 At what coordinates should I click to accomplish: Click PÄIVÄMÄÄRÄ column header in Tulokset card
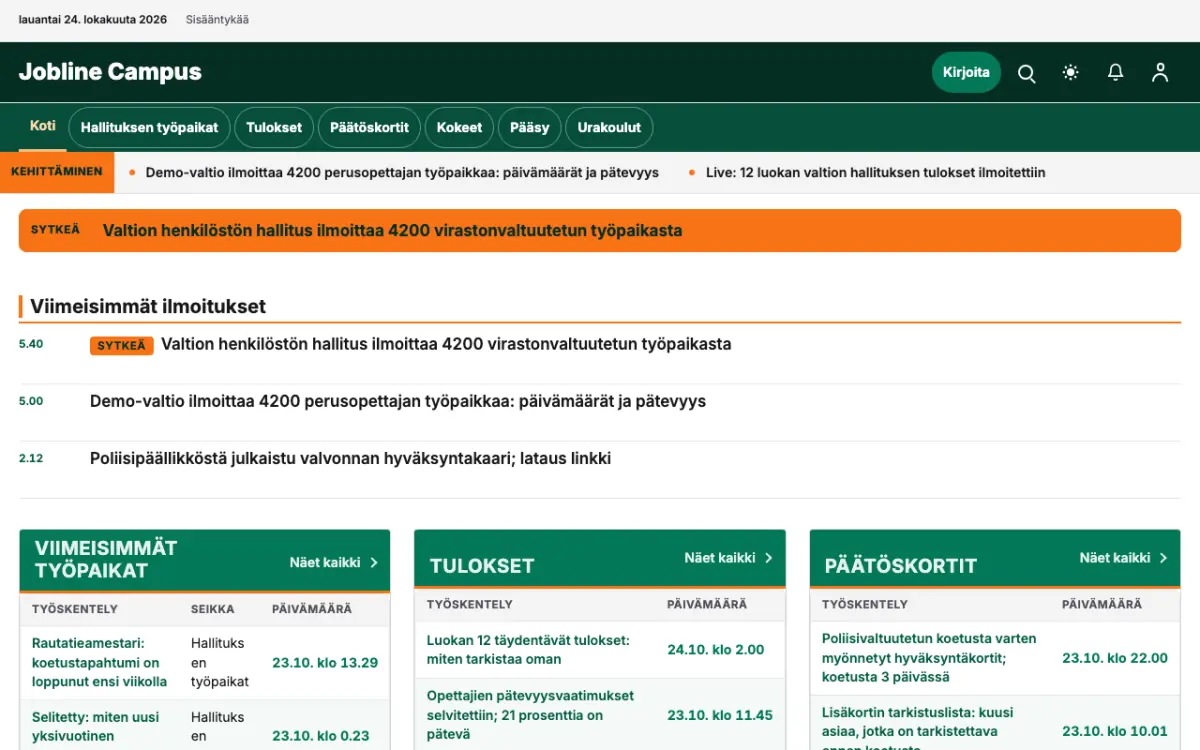[707, 604]
